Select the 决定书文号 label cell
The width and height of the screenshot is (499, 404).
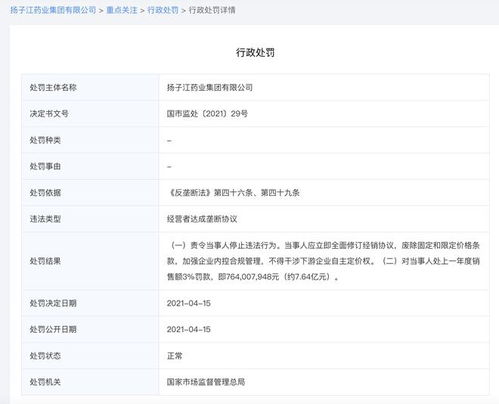(x=90, y=114)
